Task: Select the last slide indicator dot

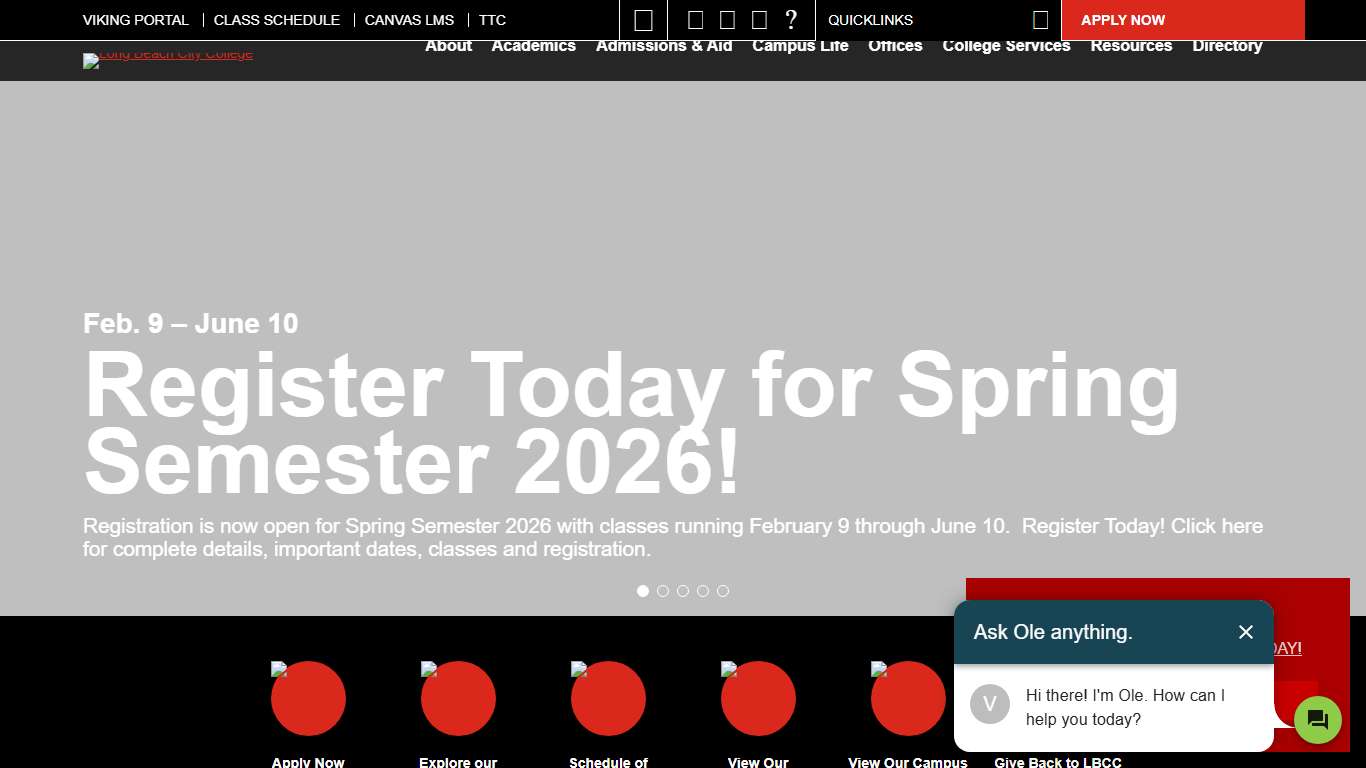Action: (x=723, y=591)
